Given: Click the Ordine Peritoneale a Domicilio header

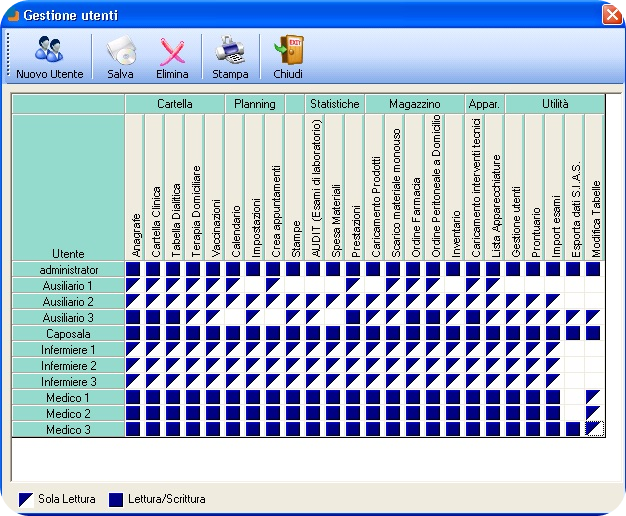Looking at the screenshot, I should coord(434,187).
